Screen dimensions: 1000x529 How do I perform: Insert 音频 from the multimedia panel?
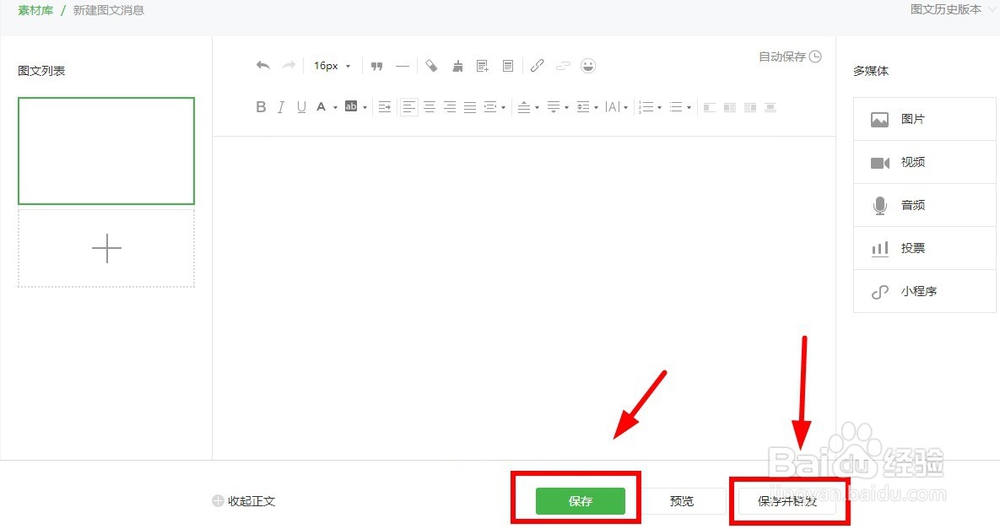click(x=924, y=205)
